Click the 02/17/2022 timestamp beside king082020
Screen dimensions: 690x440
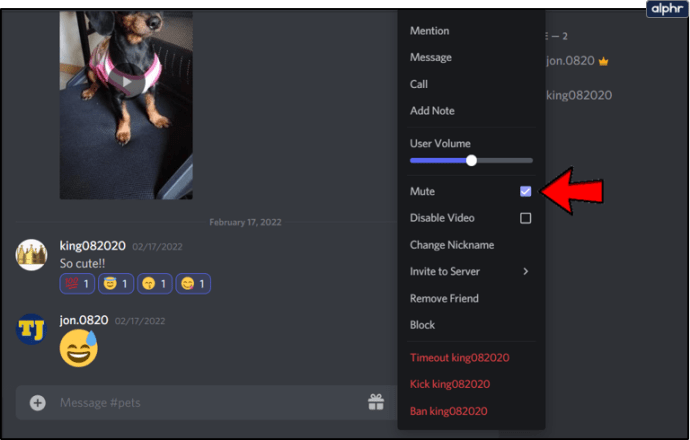pos(157,247)
